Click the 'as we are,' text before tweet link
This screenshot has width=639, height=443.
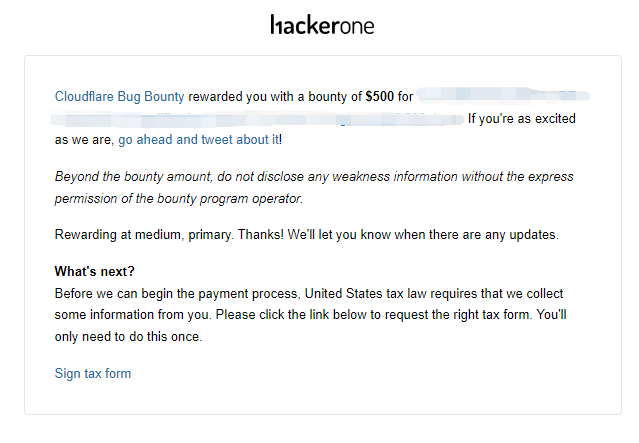click(x=84, y=140)
